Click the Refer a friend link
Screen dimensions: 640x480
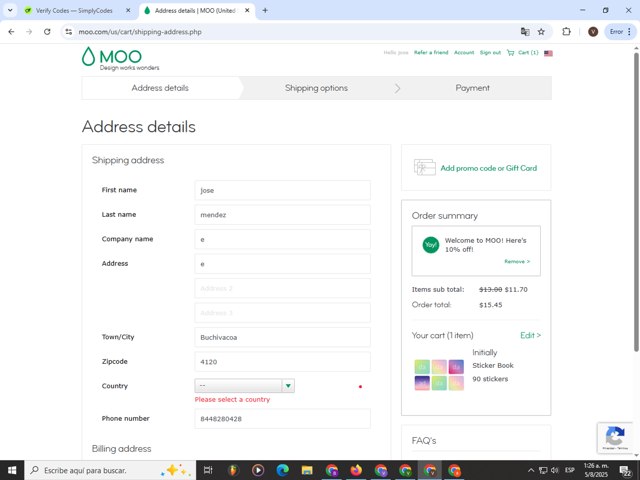[431, 52]
